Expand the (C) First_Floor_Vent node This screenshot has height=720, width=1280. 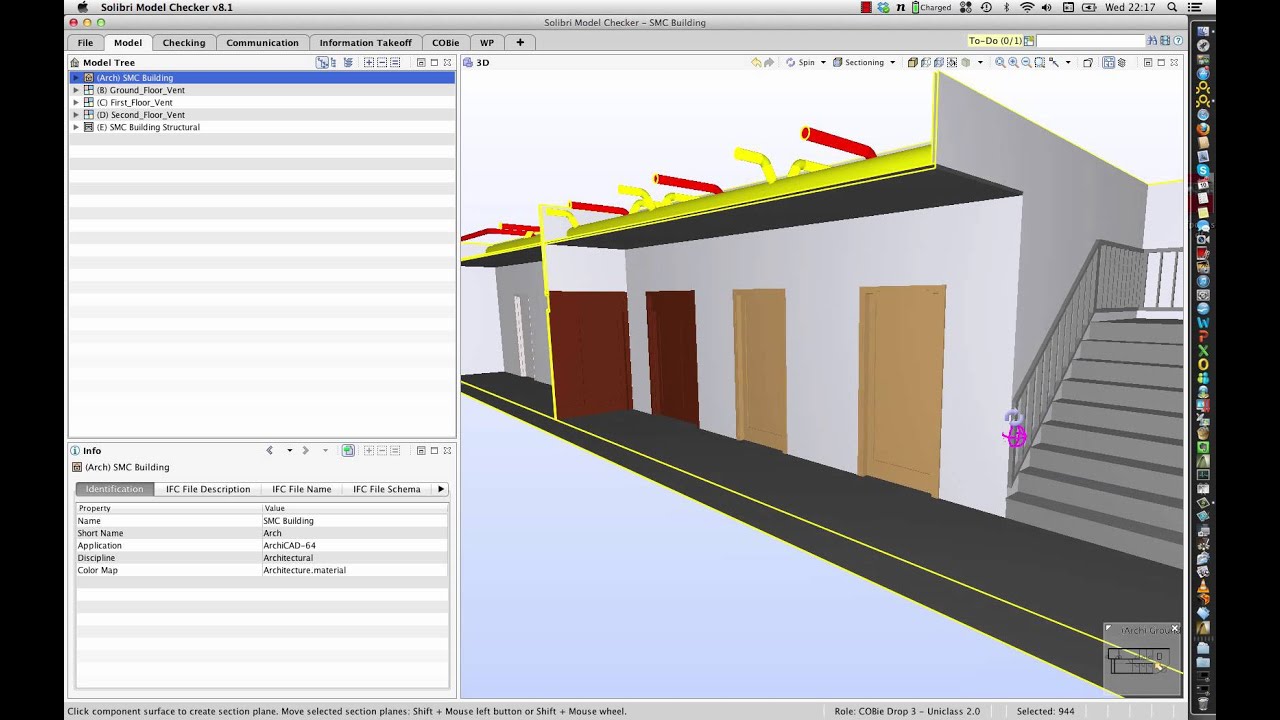(x=76, y=102)
